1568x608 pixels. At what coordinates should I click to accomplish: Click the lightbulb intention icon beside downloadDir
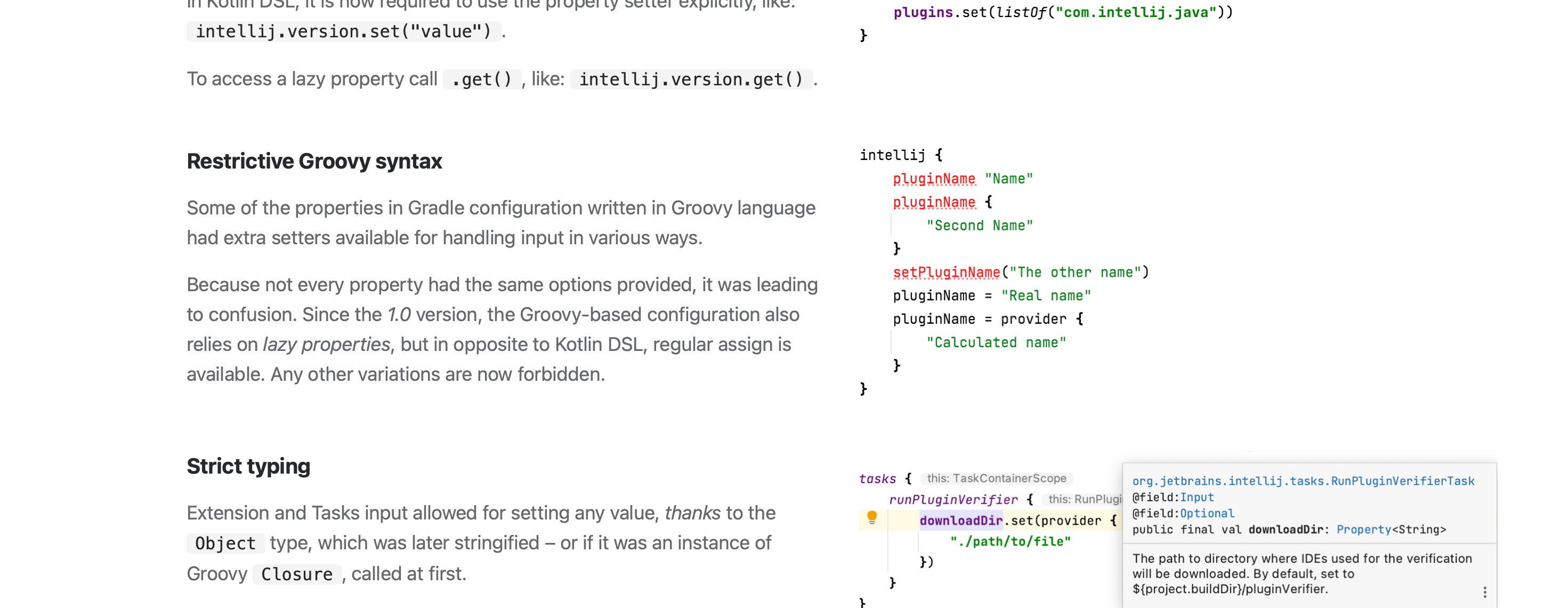pos(874,519)
